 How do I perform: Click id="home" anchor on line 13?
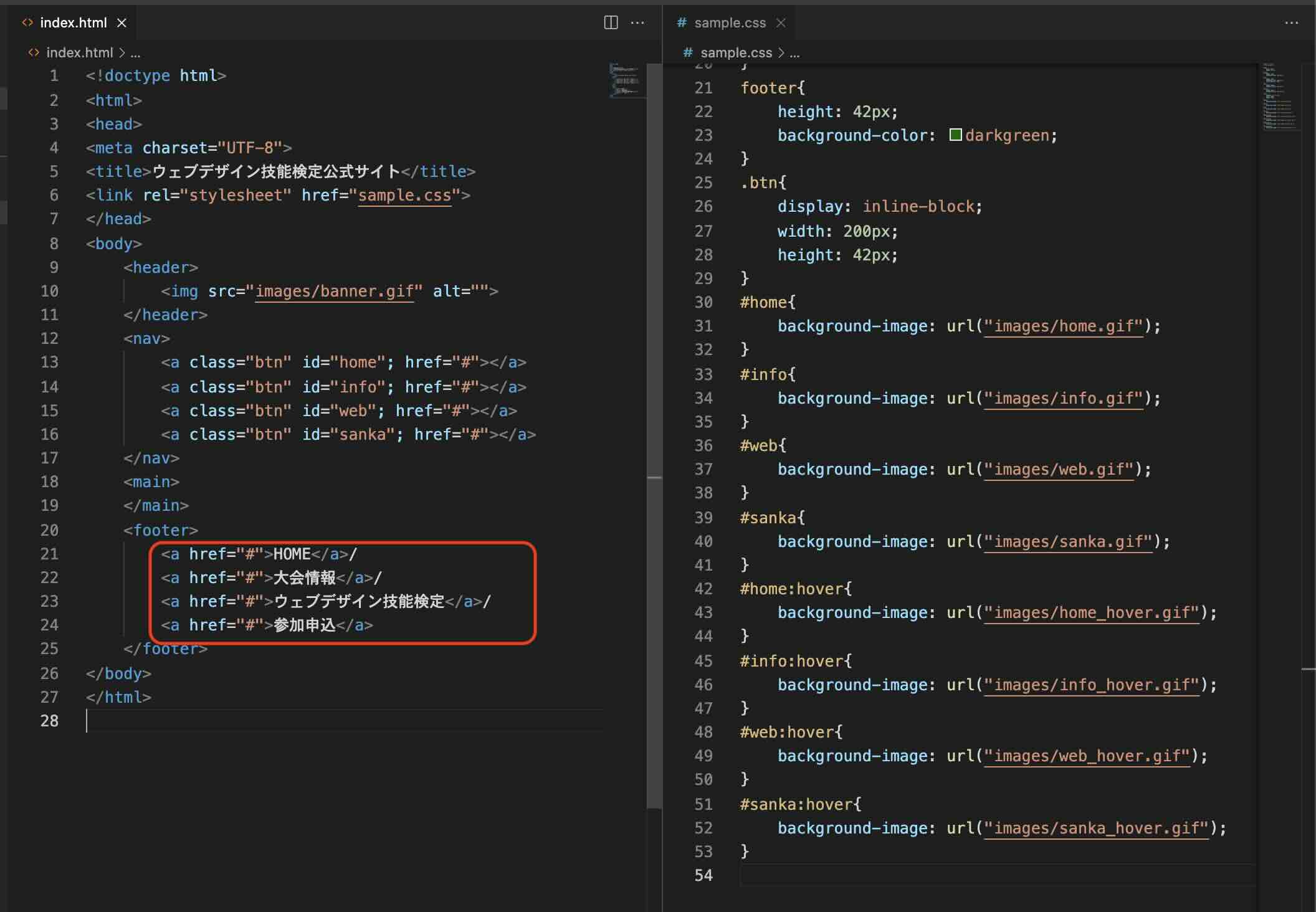(x=343, y=363)
